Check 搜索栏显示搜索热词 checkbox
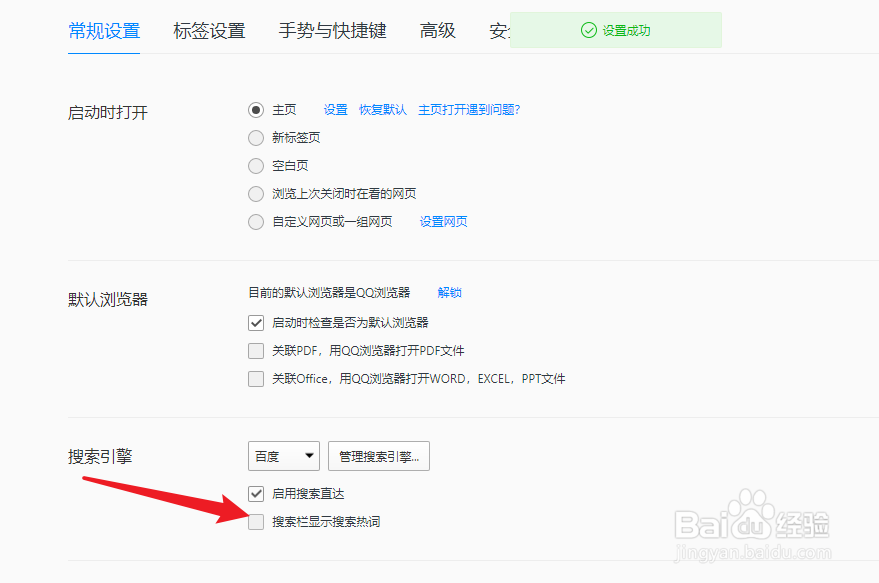Image resolution: width=879 pixels, height=583 pixels. 256,522
